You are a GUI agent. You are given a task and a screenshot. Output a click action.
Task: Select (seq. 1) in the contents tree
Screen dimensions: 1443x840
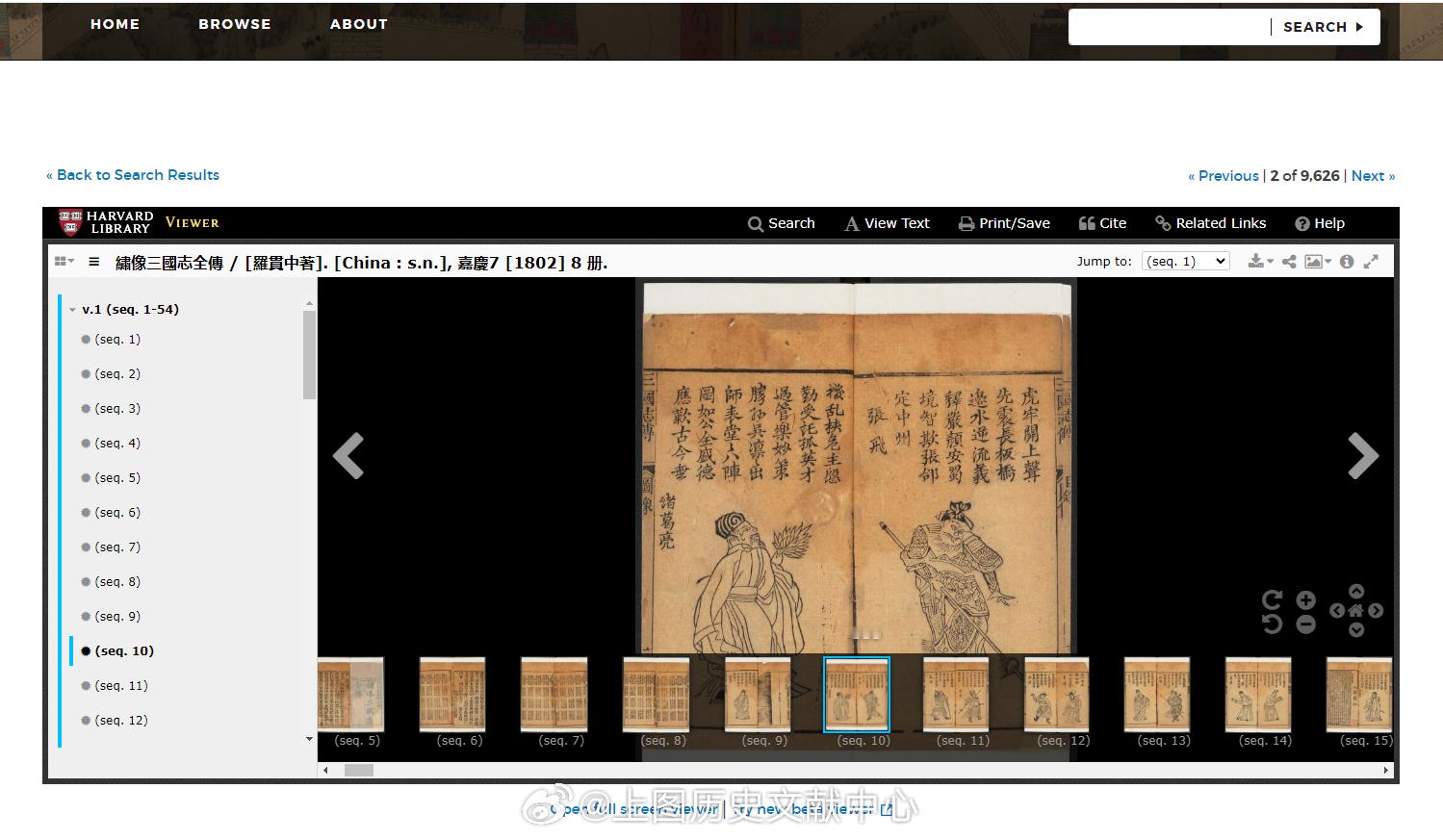(x=117, y=339)
